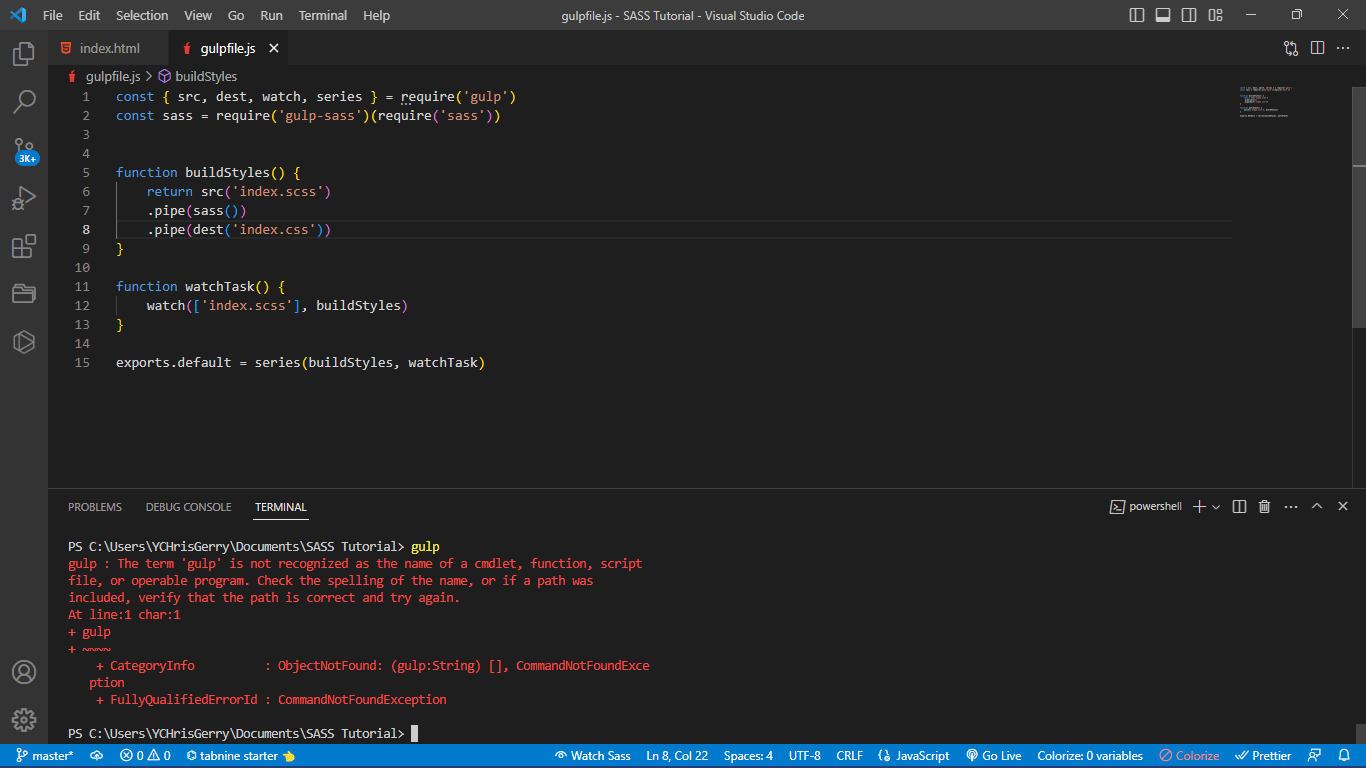This screenshot has height=768, width=1366.
Task: Toggle Prettier in the status bar
Action: click(1263, 755)
